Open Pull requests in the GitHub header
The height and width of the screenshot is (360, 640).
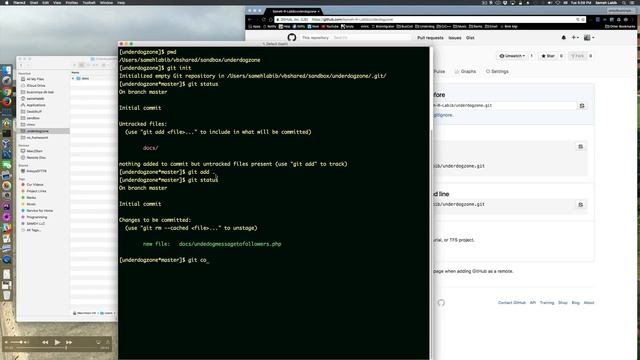pyautogui.click(x=430, y=38)
